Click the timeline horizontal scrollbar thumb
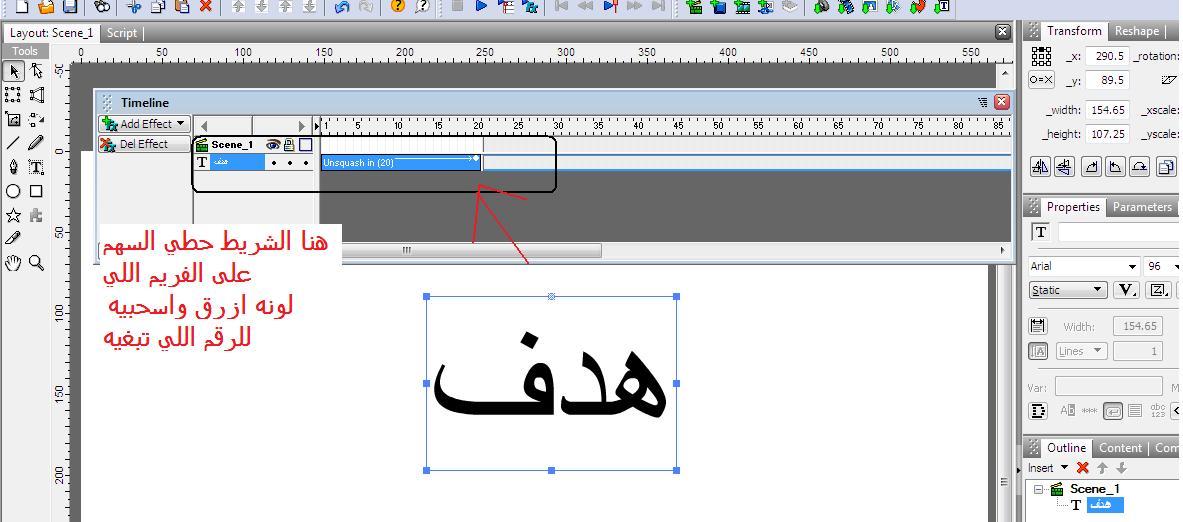 pos(406,250)
